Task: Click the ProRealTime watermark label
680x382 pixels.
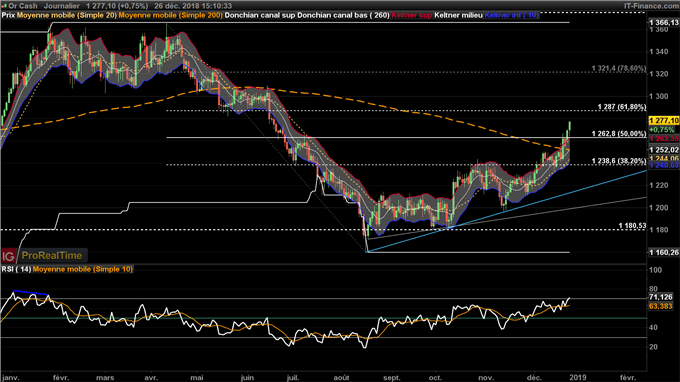Action: tap(52, 256)
